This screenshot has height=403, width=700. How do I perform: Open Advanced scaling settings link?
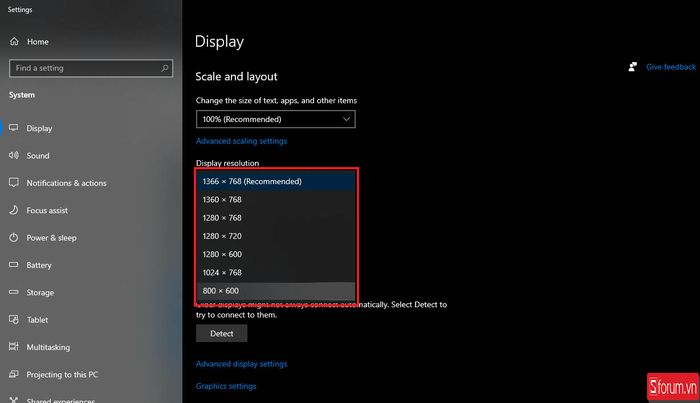click(242, 141)
